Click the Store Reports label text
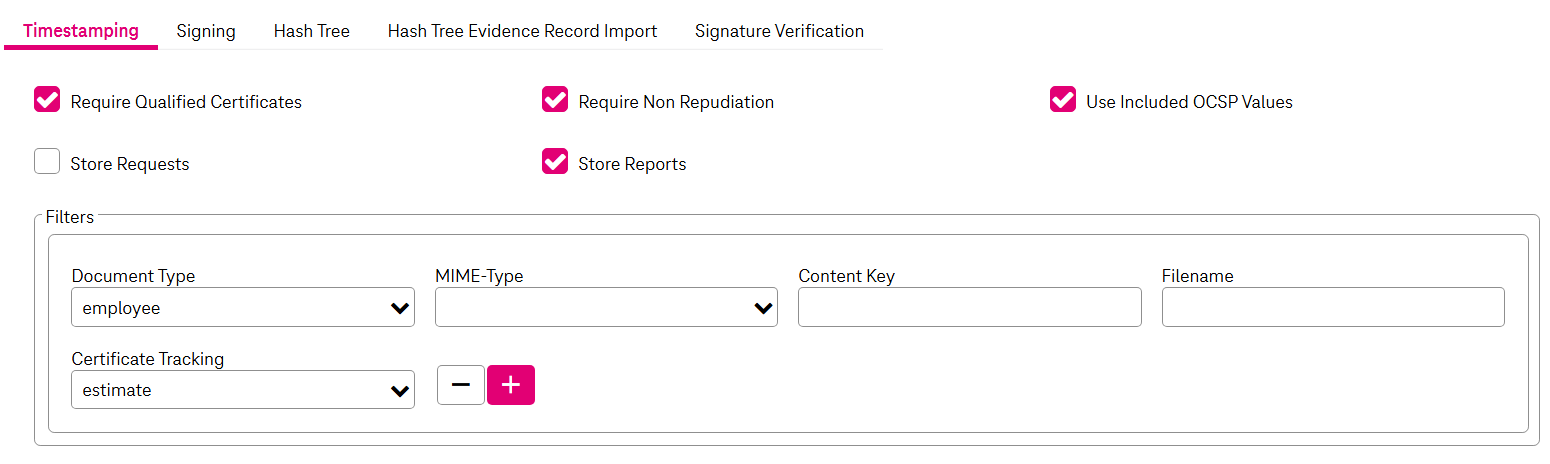The height and width of the screenshot is (464, 1550). (632, 164)
